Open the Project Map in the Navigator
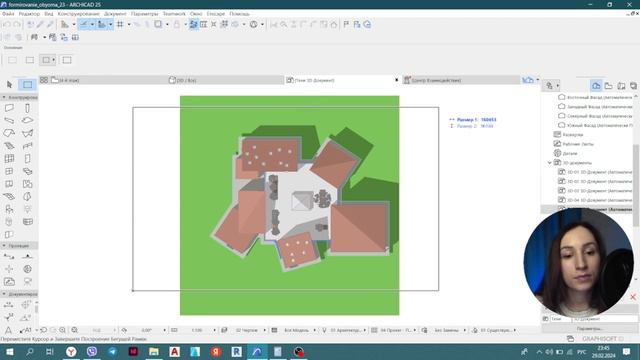The image size is (640, 360). (x=596, y=86)
